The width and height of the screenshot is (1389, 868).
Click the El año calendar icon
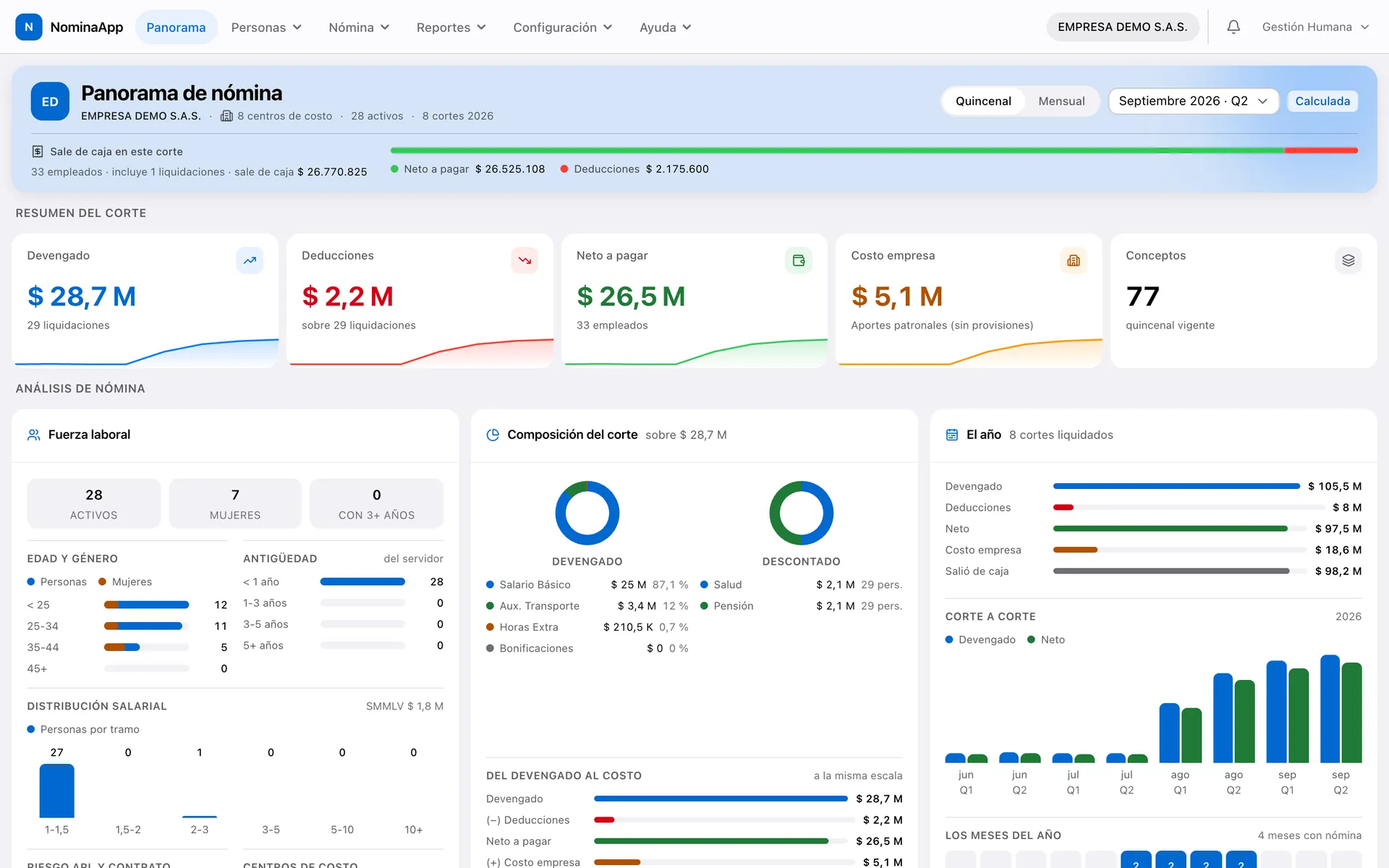[x=952, y=435]
